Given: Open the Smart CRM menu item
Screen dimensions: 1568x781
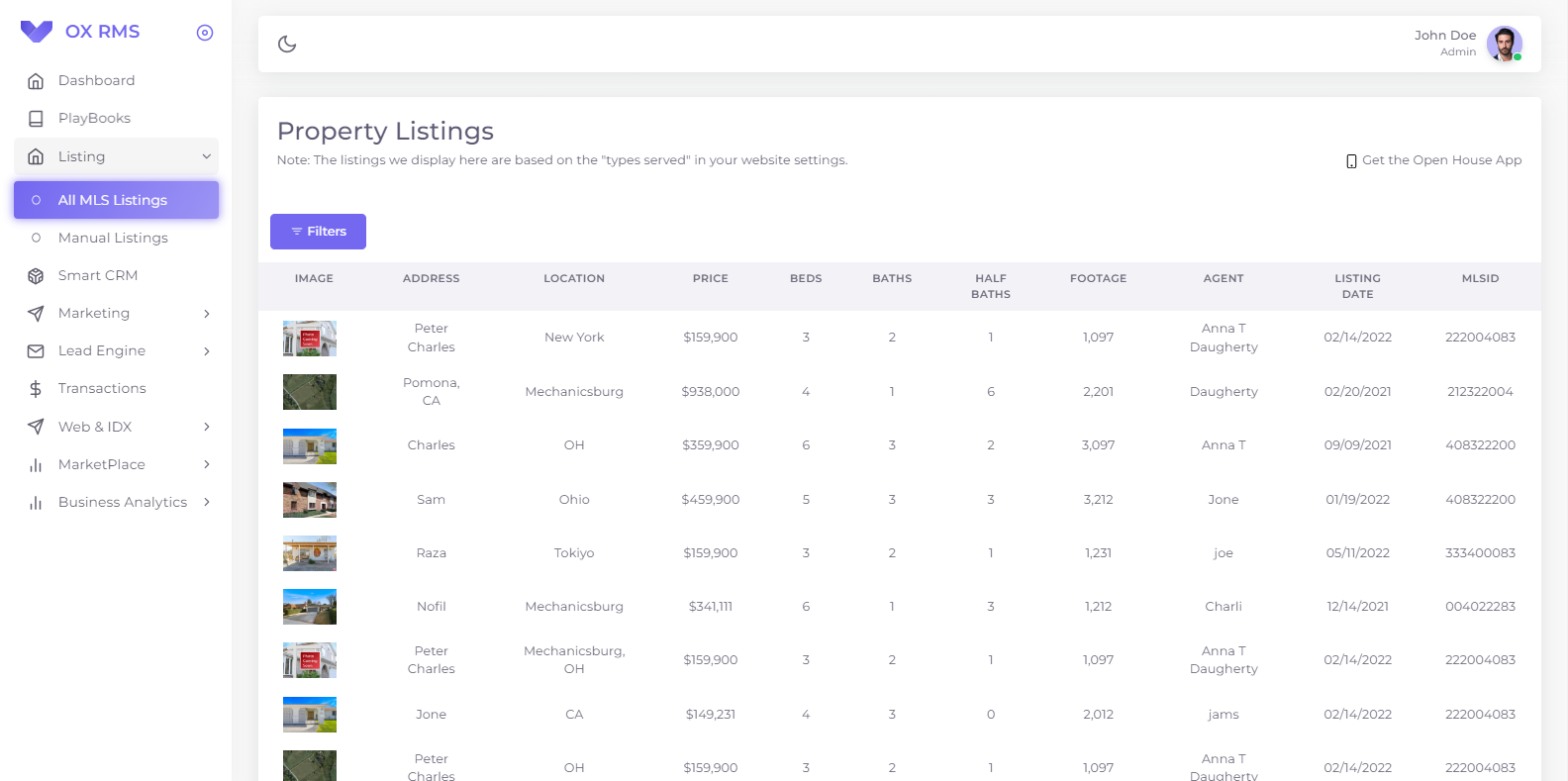Looking at the screenshot, I should [x=116, y=276].
